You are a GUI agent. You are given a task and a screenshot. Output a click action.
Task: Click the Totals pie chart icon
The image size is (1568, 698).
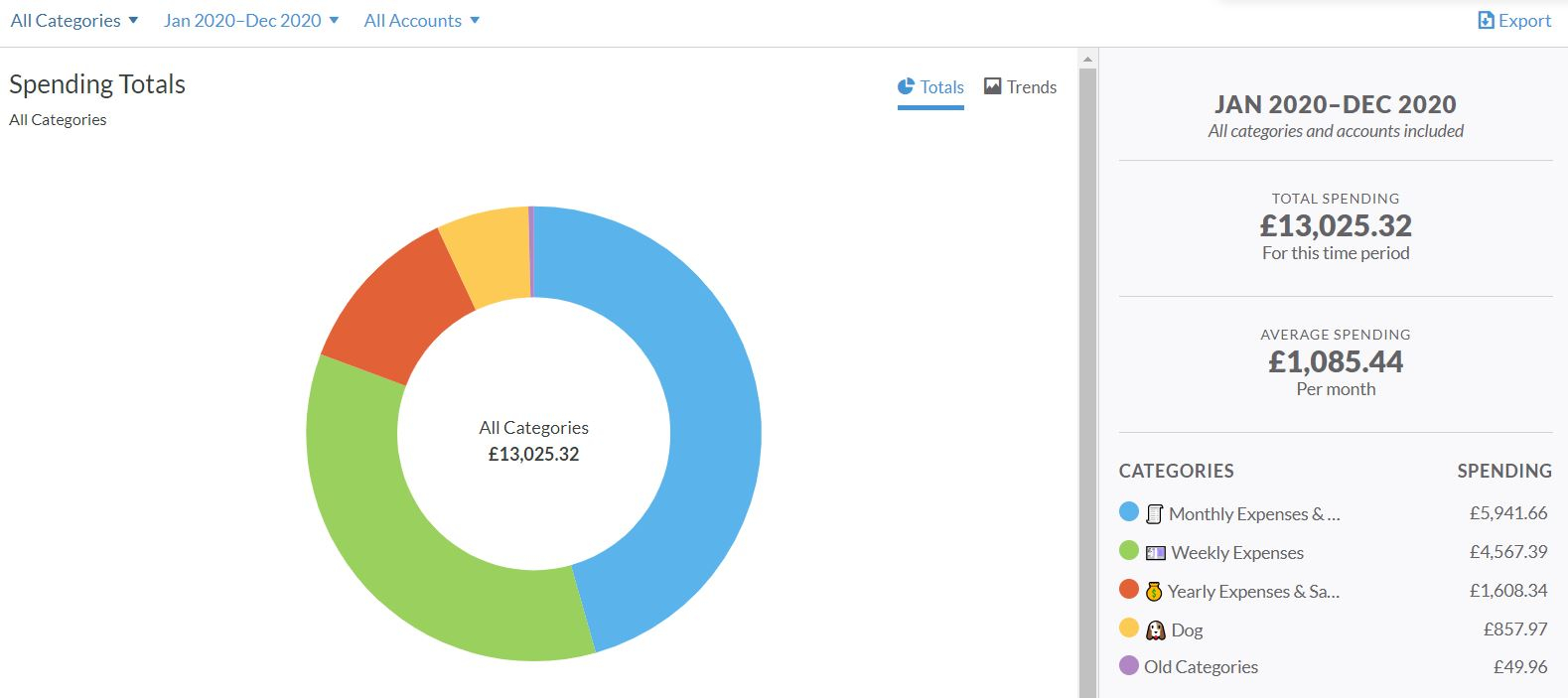[906, 87]
